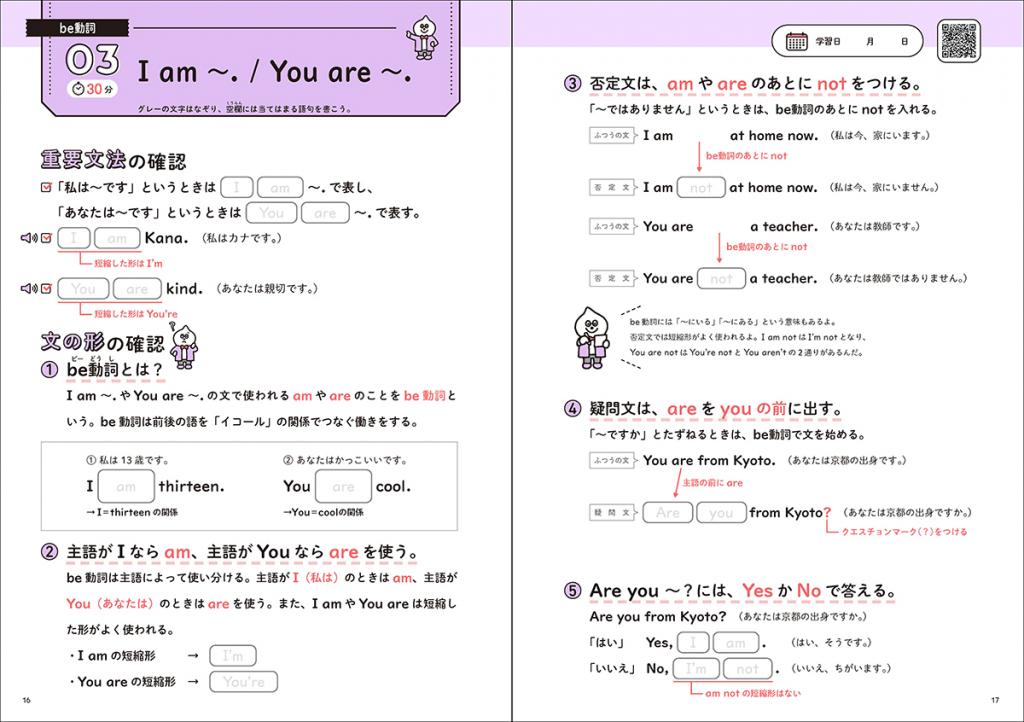Click the 'are' blank after 「あなたは～です」というときは
Screen dimensions: 1024x722
325,213
